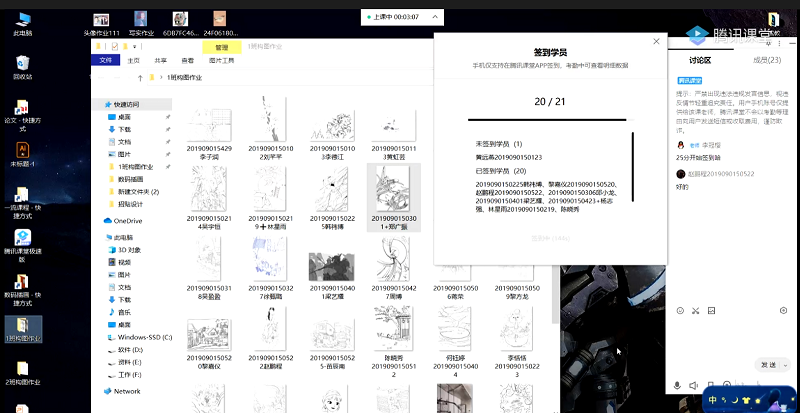The width and height of the screenshot is (800, 413).
Task: Click the checkmark properties icon in the quick access toolbar
Action: [116, 47]
